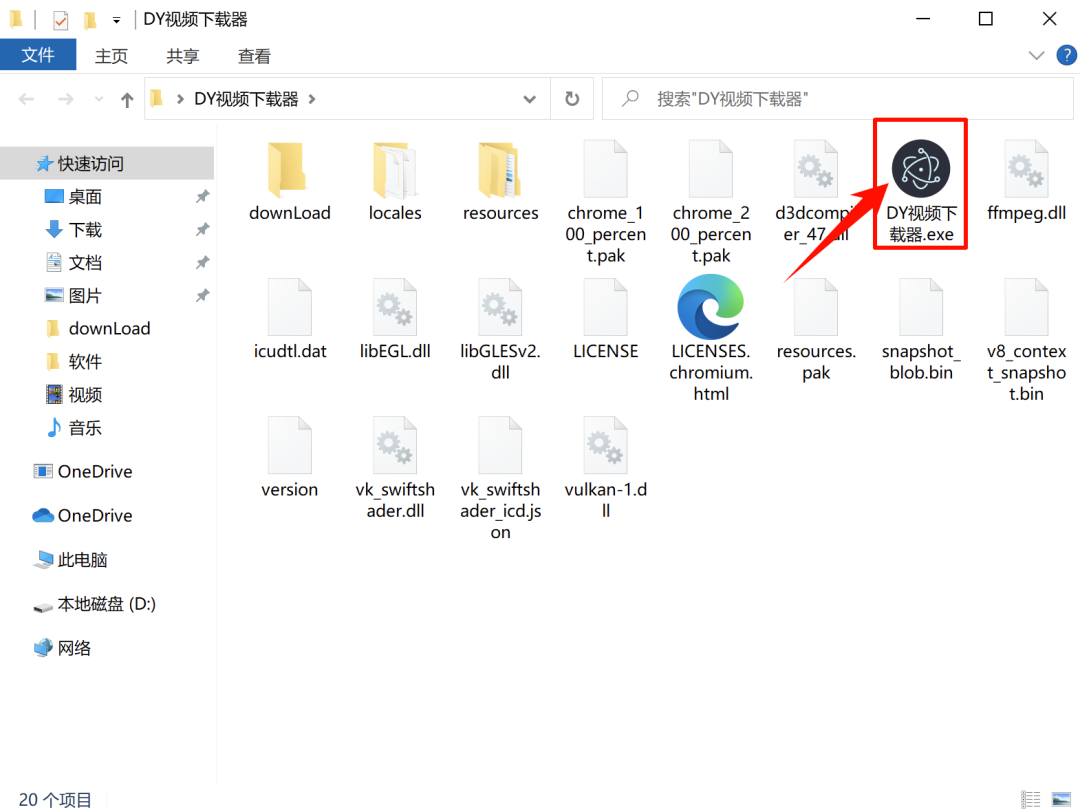Select vulkan-1.dll file

pos(605,468)
